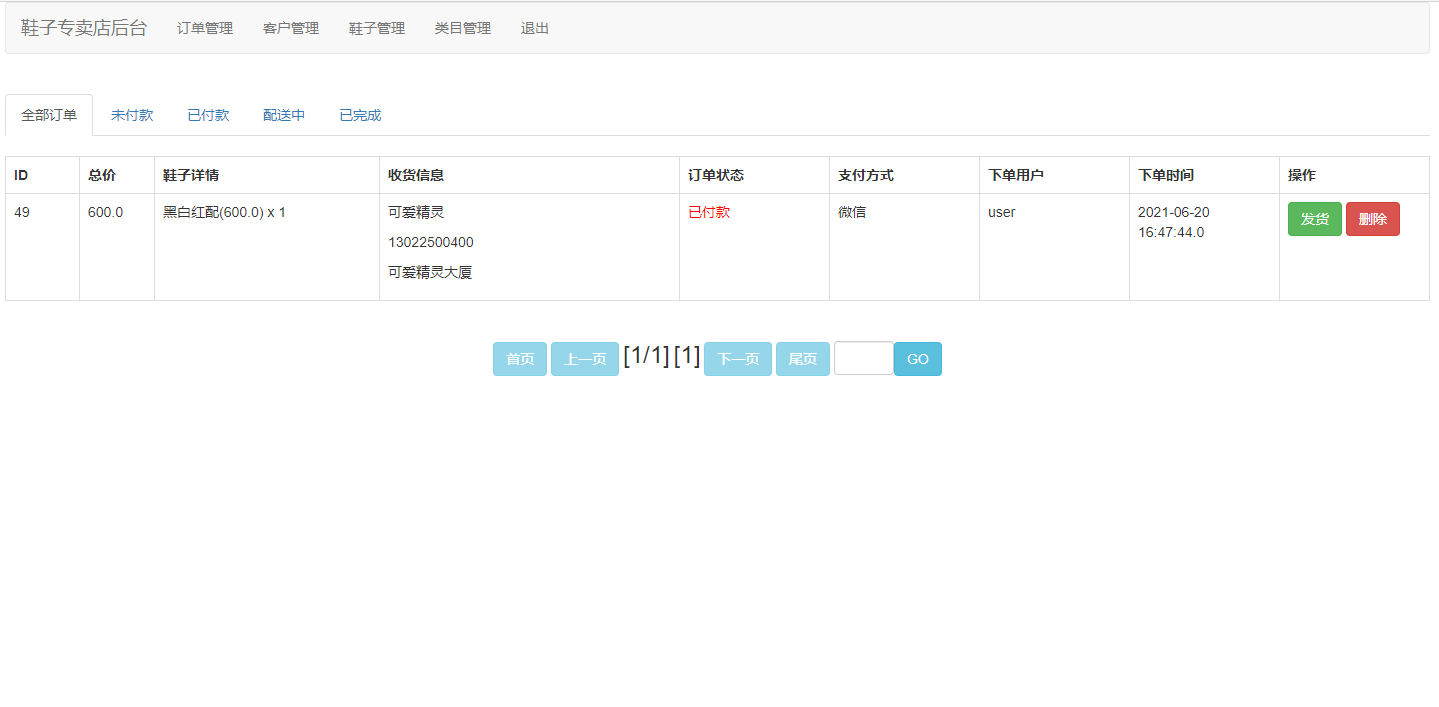Open the 鞋子管理 menu item
Viewport: 1439px width, 707px height.
pyautogui.click(x=376, y=28)
